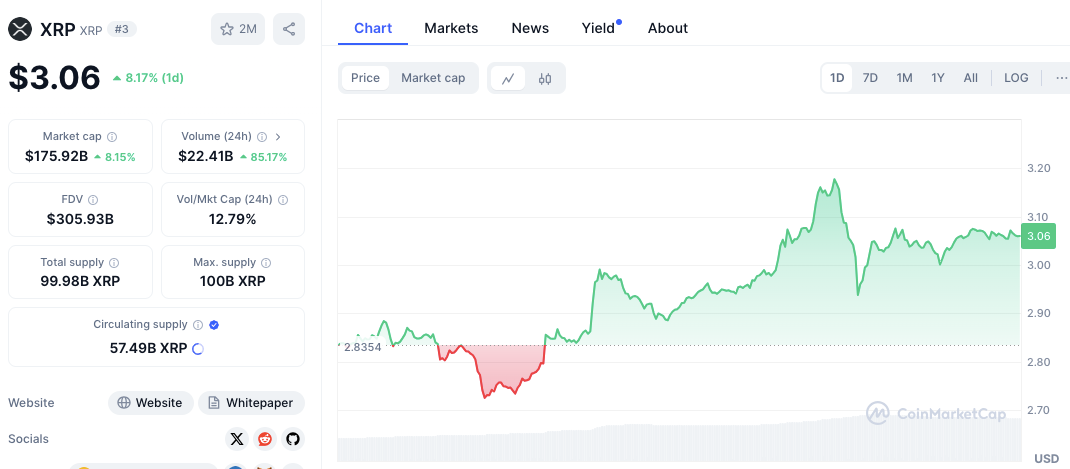The height and width of the screenshot is (469, 1070).
Task: Add XRP to watchlist with star button
Action: pyautogui.click(x=238, y=29)
